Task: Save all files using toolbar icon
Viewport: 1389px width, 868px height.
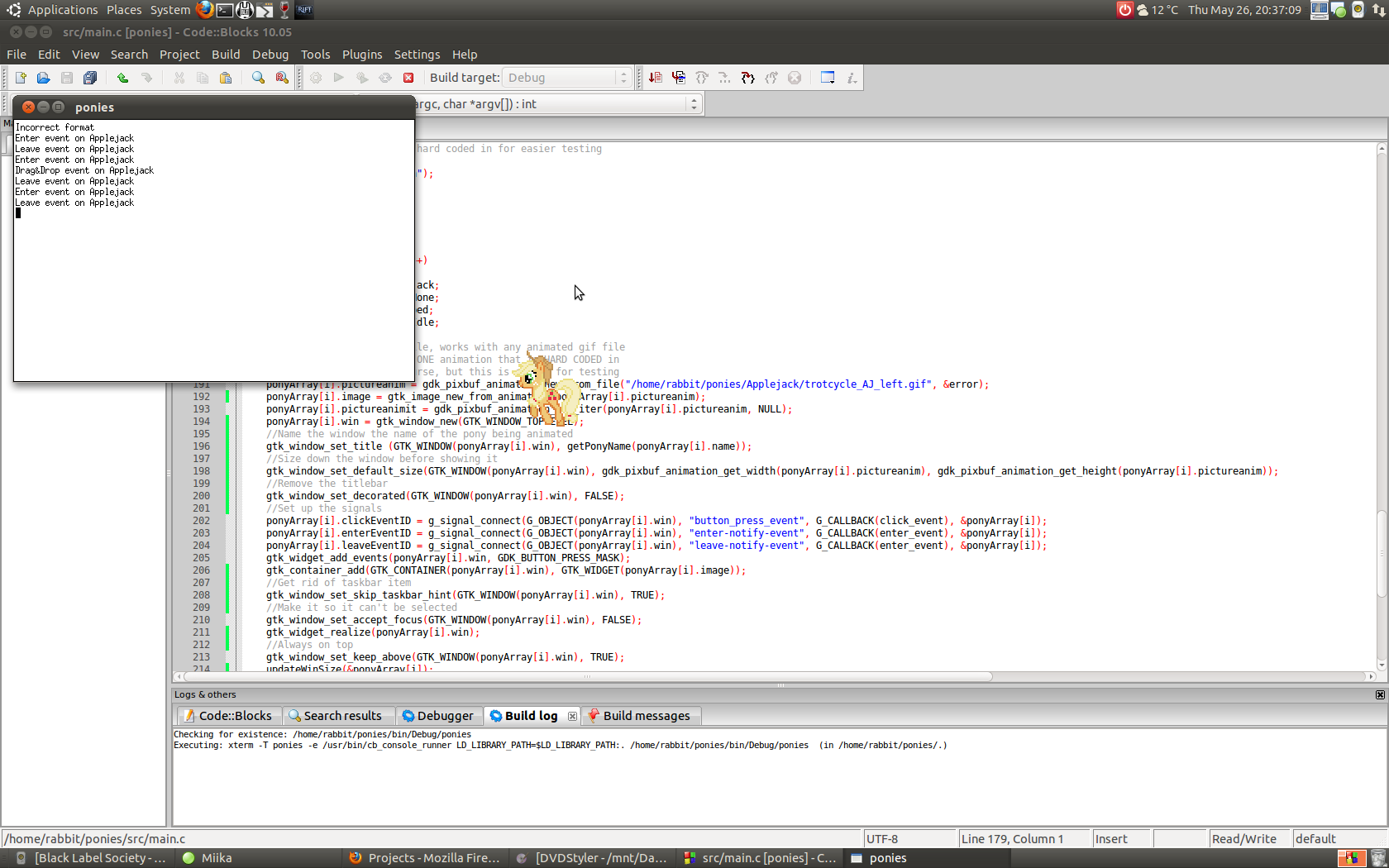Action: (x=90, y=78)
